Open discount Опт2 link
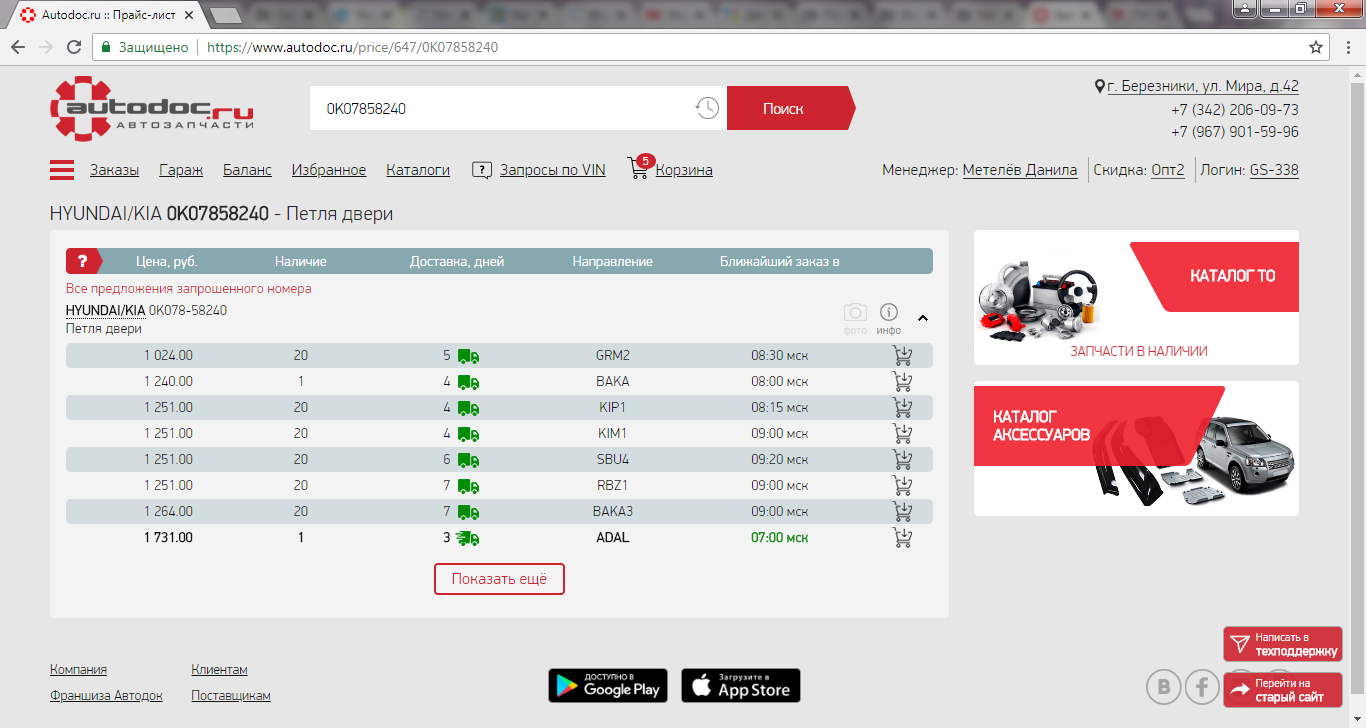1366x728 pixels. tap(1168, 170)
